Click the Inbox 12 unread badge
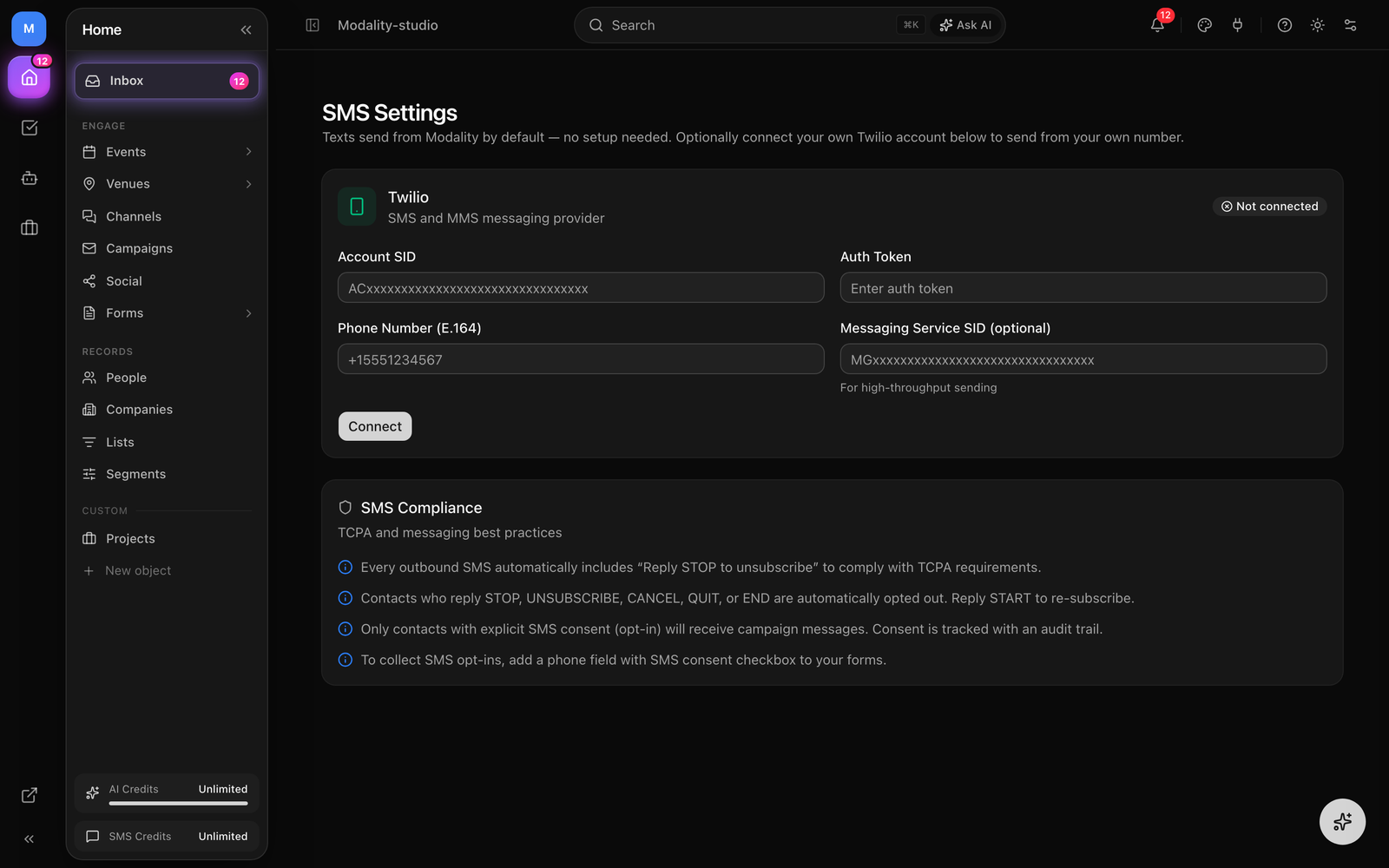The height and width of the screenshot is (868, 1389). [x=239, y=82]
